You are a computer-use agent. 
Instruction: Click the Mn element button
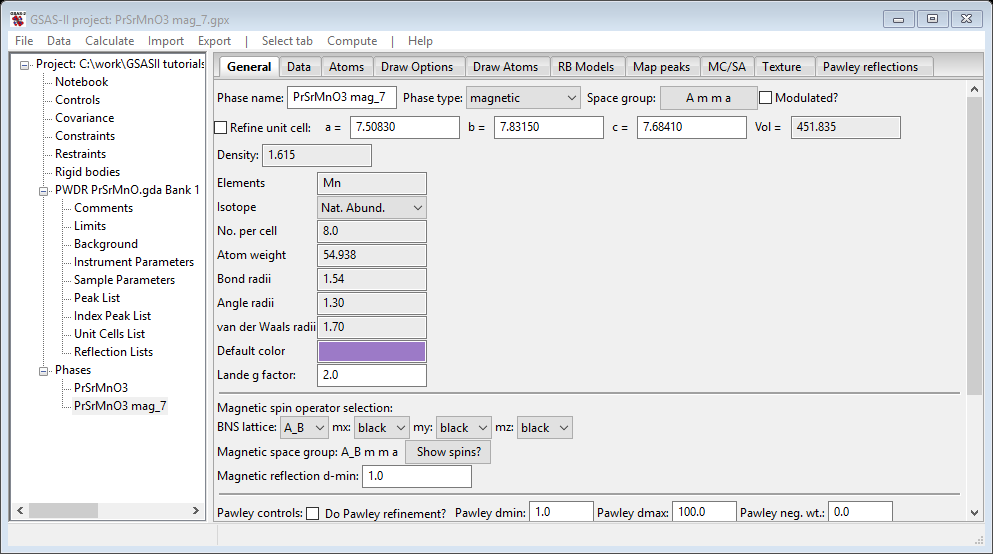pos(372,184)
